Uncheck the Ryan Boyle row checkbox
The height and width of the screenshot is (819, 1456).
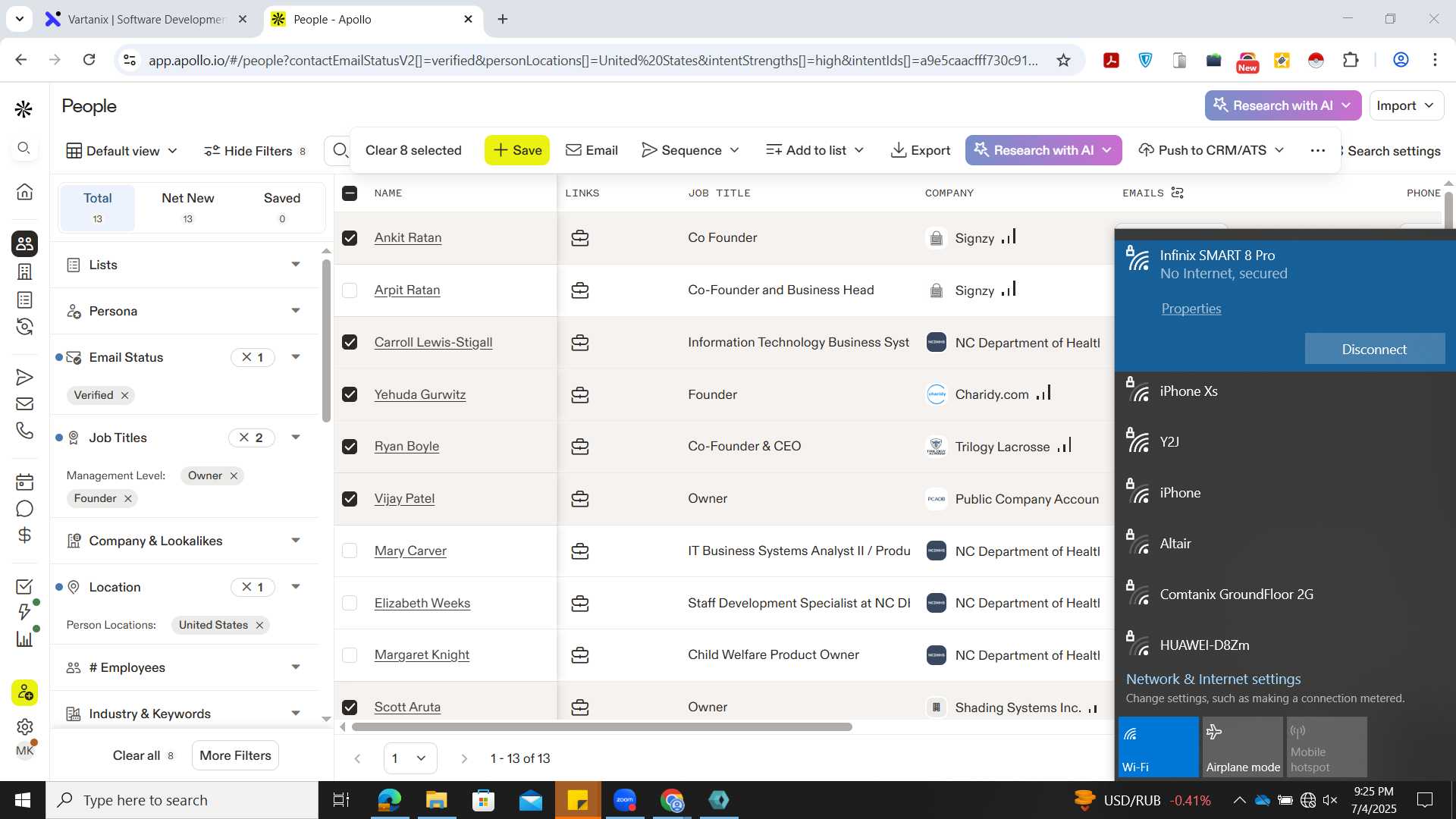coord(350,447)
